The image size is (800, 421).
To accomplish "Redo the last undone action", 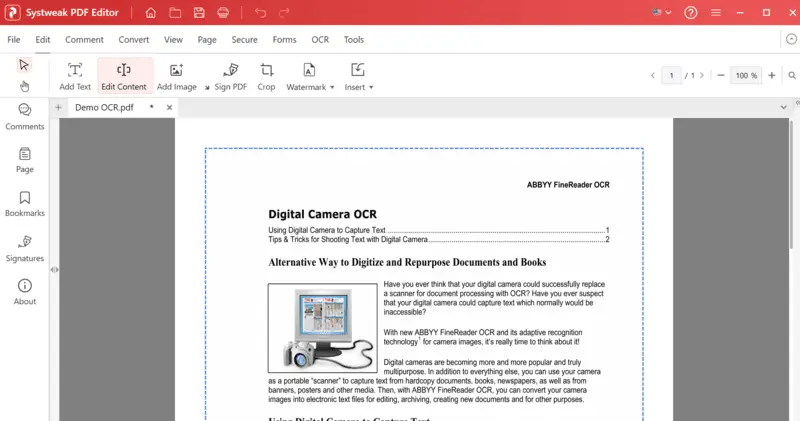I will click(x=284, y=13).
